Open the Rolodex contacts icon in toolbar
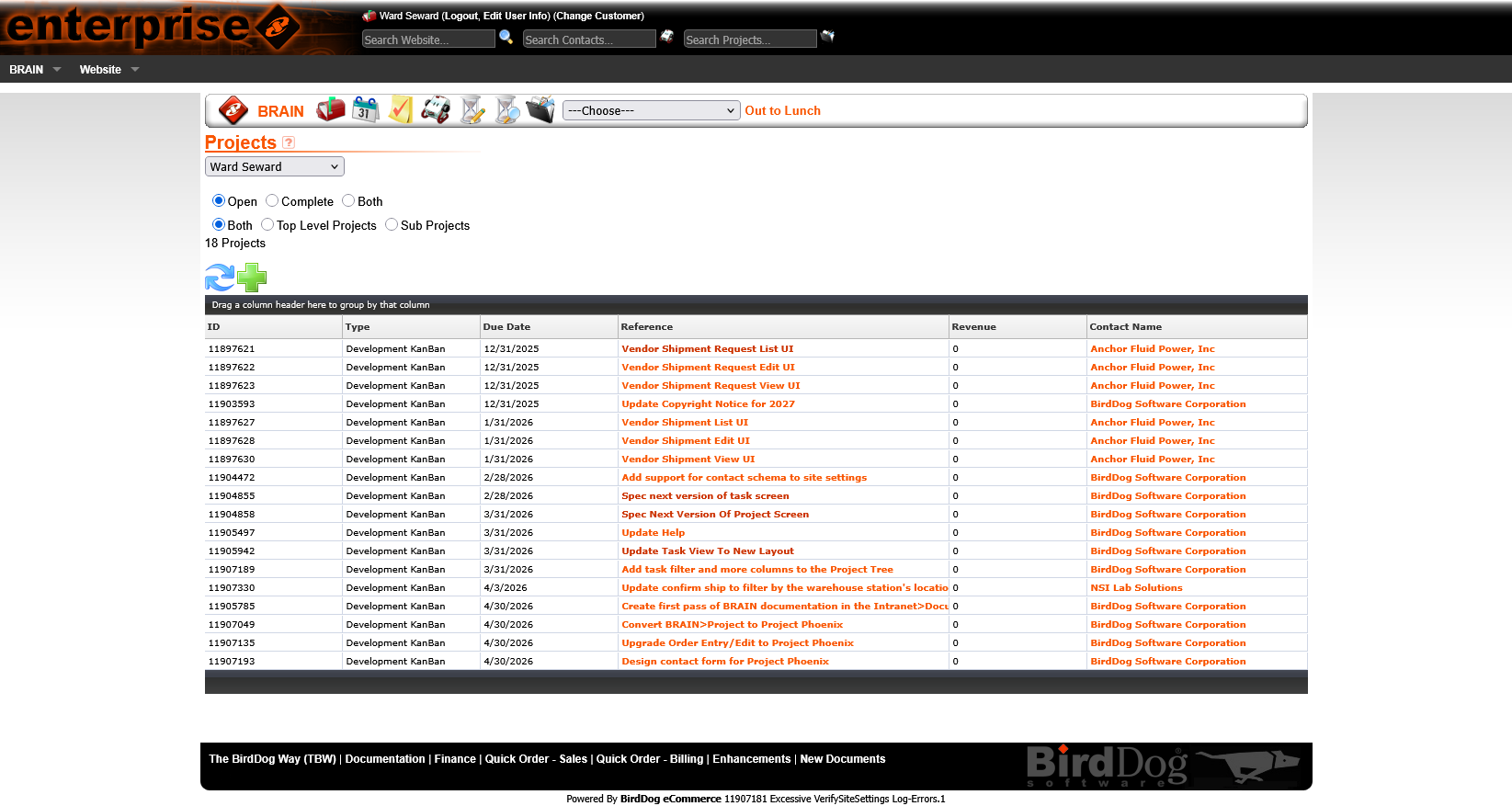The height and width of the screenshot is (806, 1512). tap(436, 110)
